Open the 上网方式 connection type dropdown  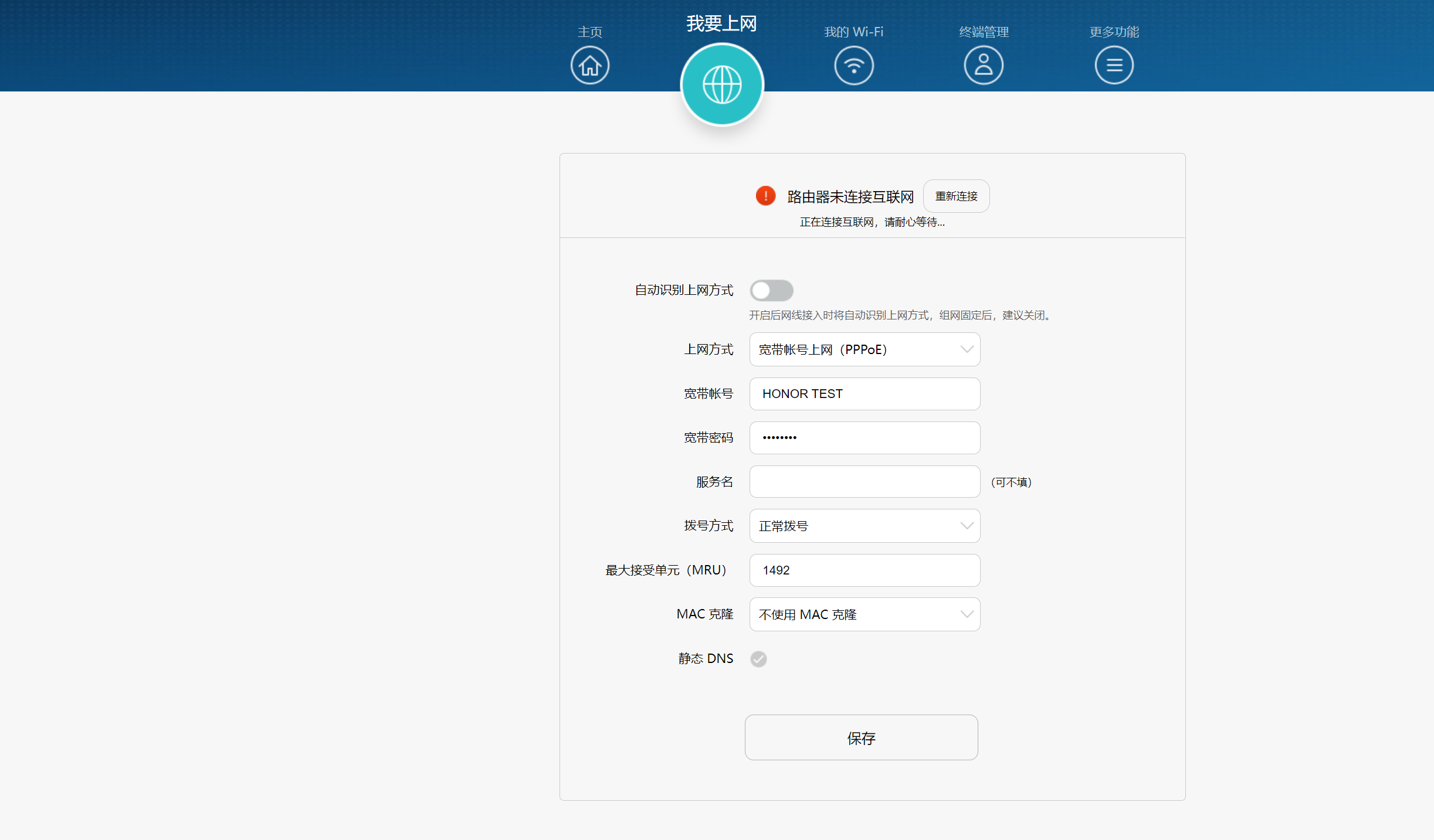(x=864, y=349)
